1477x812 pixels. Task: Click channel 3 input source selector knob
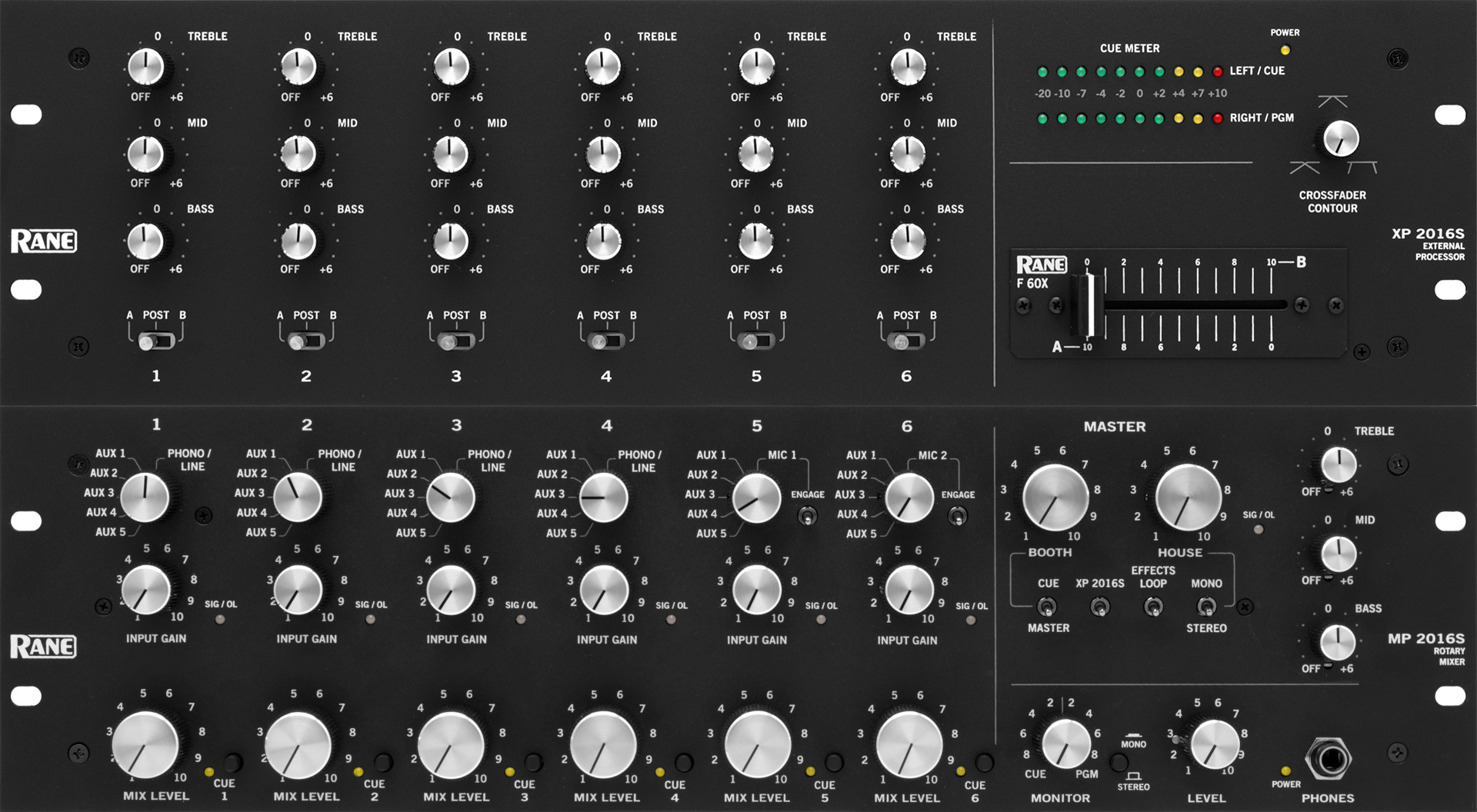coord(450,498)
